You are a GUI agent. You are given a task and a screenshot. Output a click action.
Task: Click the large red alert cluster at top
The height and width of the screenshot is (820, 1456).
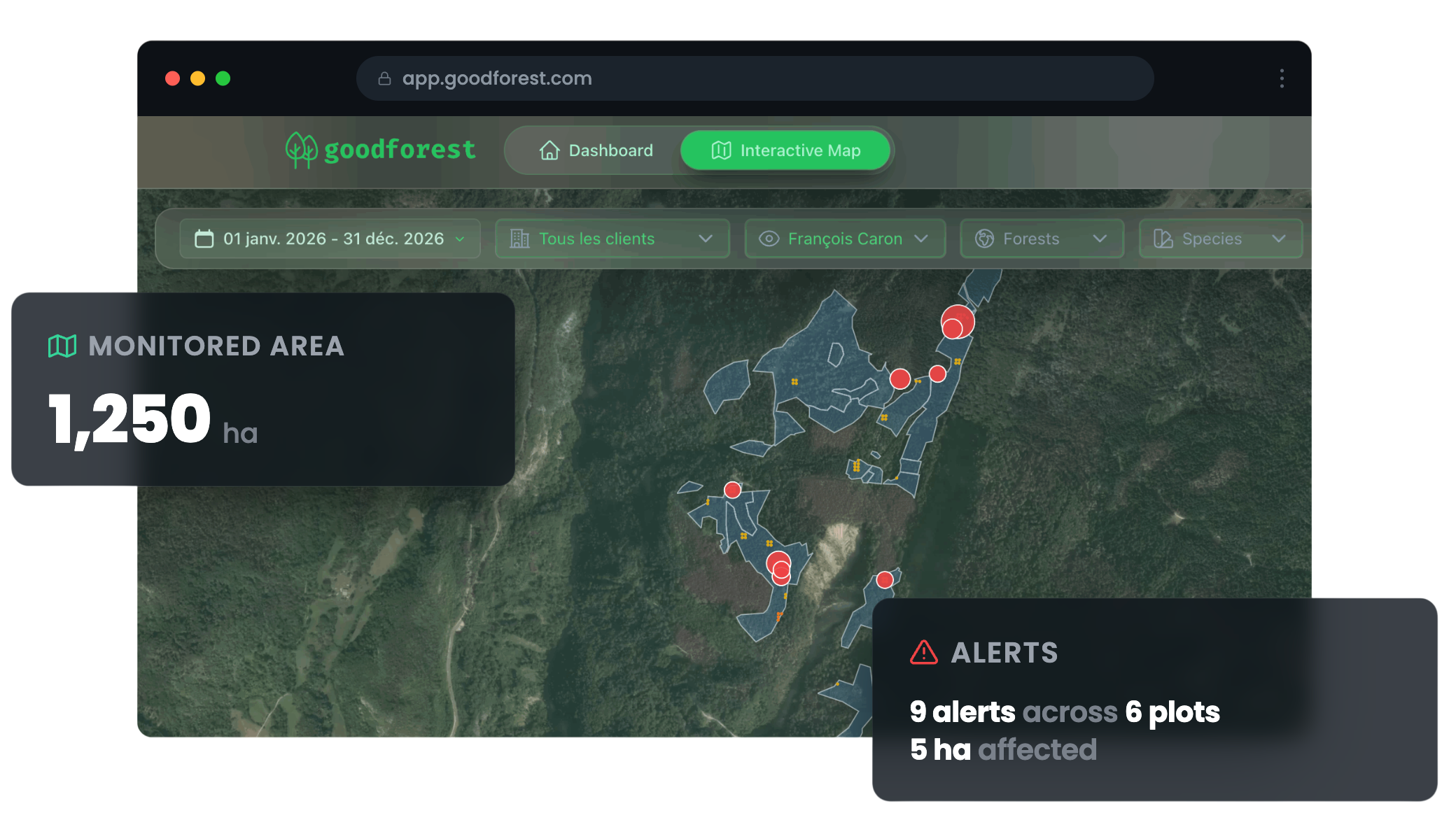(957, 323)
